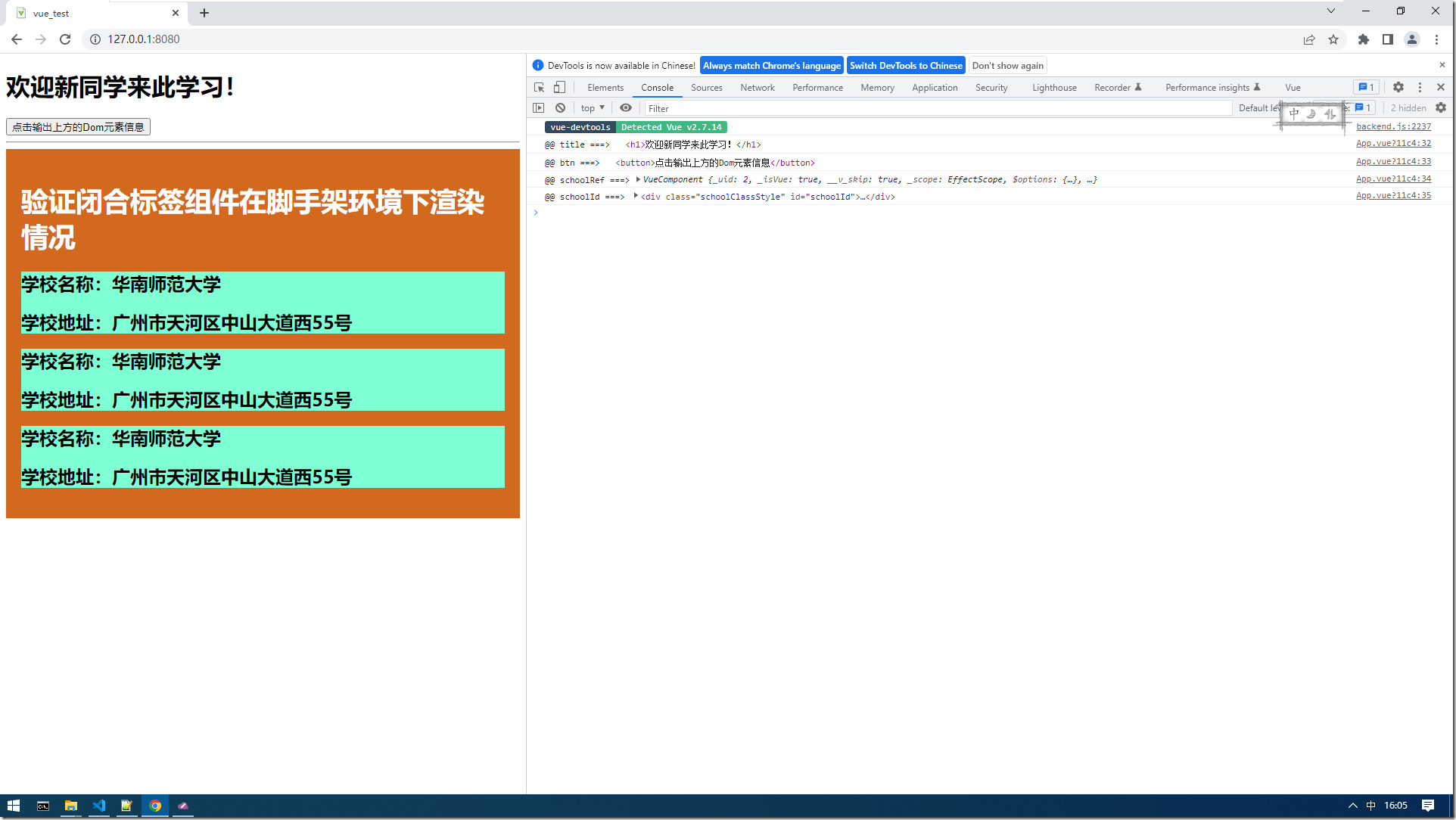1456x820 pixels.
Task: Dismiss the DevTools language infobar
Action: tap(1442, 65)
